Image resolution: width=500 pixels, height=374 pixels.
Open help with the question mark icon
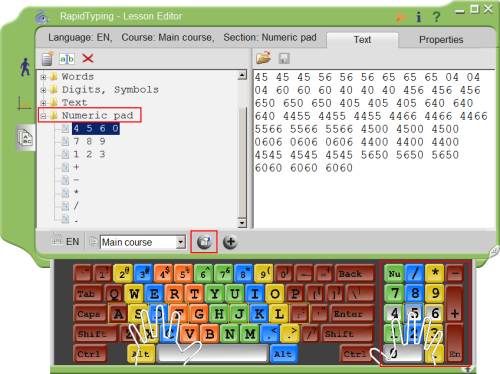pyautogui.click(x=436, y=16)
